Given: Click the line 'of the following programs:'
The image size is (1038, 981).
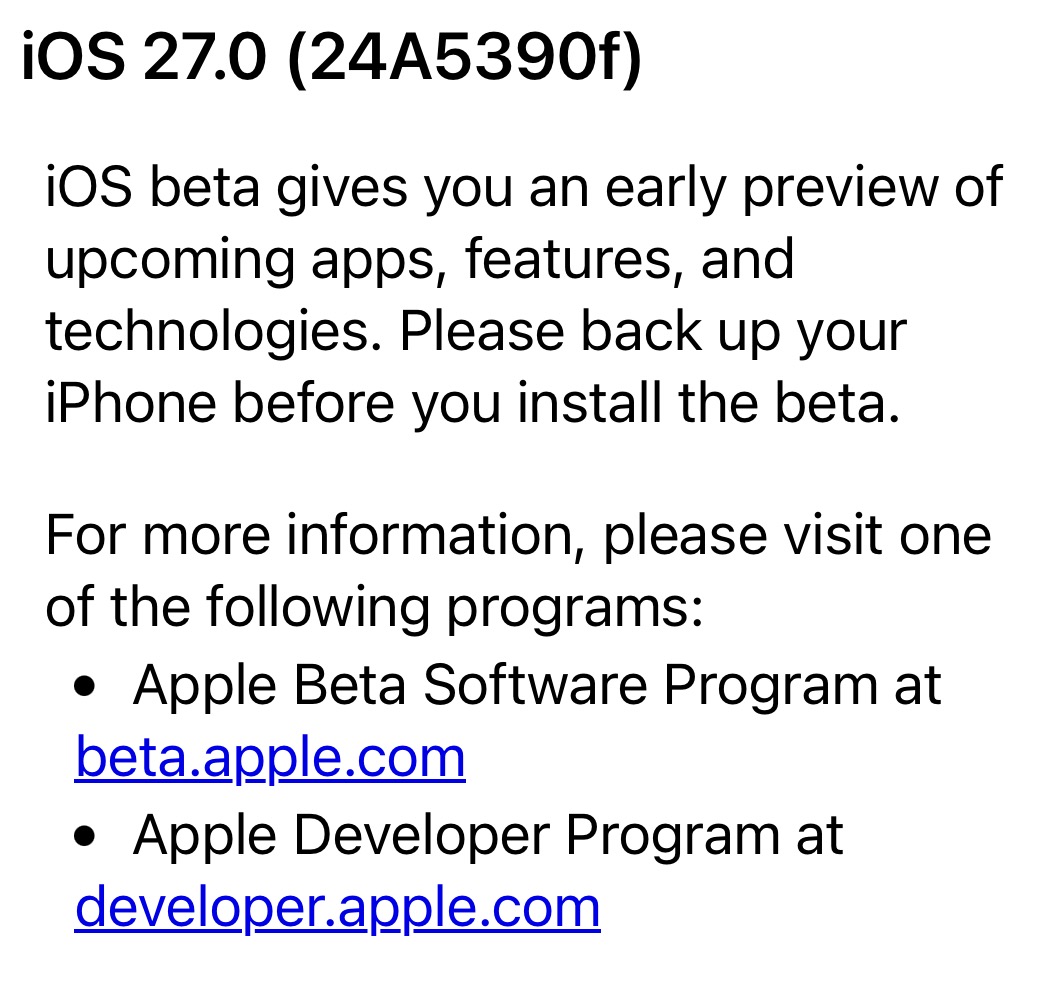Looking at the screenshot, I should point(374,607).
